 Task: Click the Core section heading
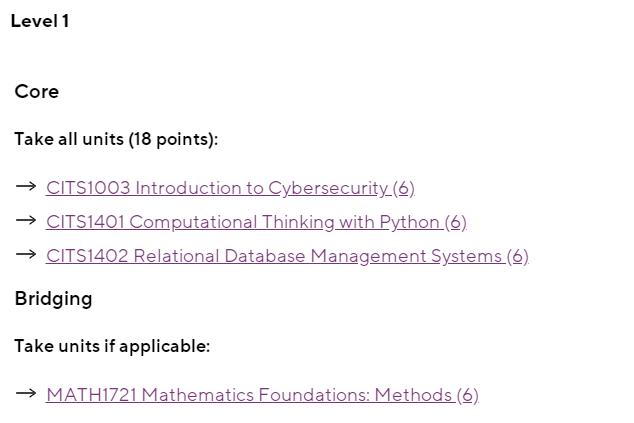click(x=36, y=91)
